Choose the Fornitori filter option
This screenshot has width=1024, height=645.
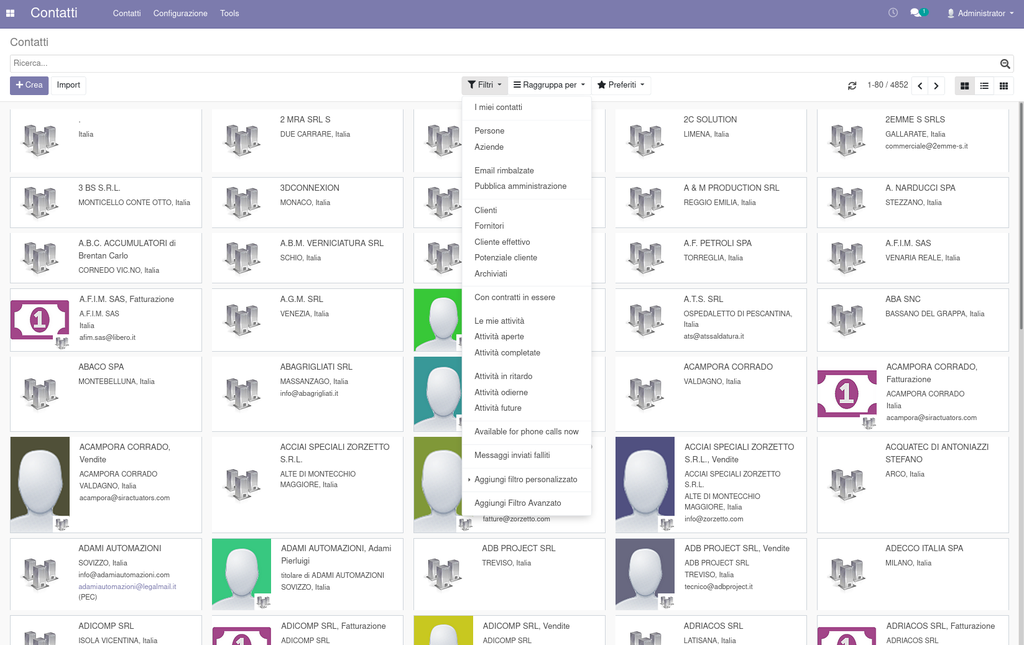tap(490, 226)
